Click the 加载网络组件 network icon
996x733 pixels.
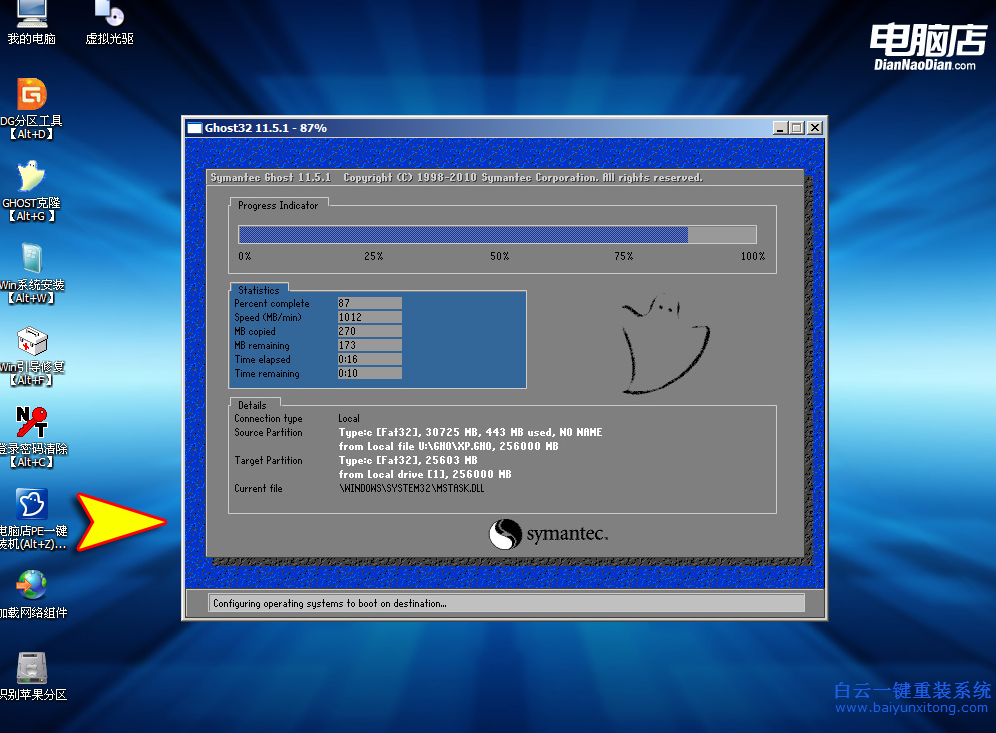click(x=32, y=586)
